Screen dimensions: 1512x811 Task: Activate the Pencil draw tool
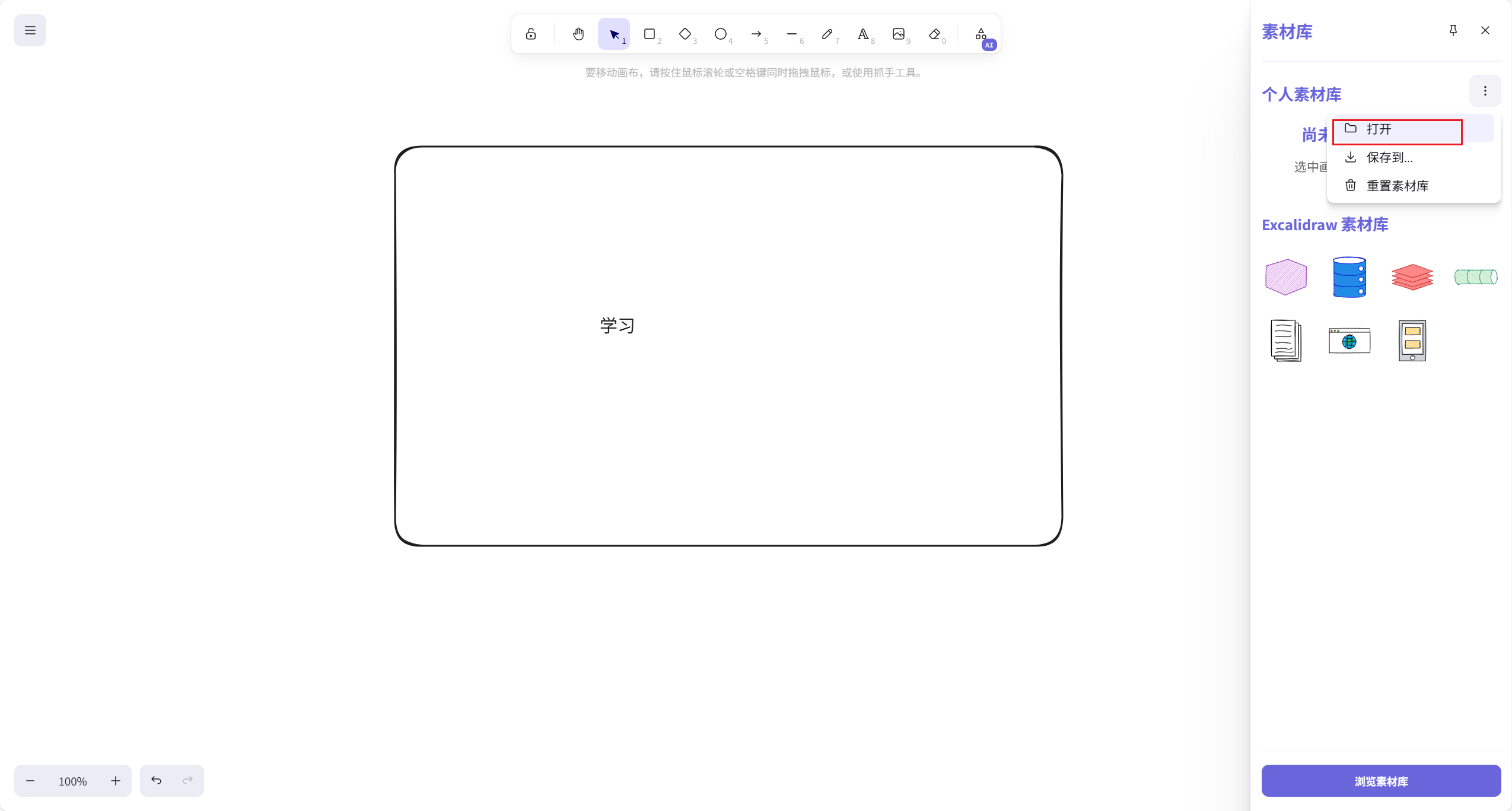827,34
